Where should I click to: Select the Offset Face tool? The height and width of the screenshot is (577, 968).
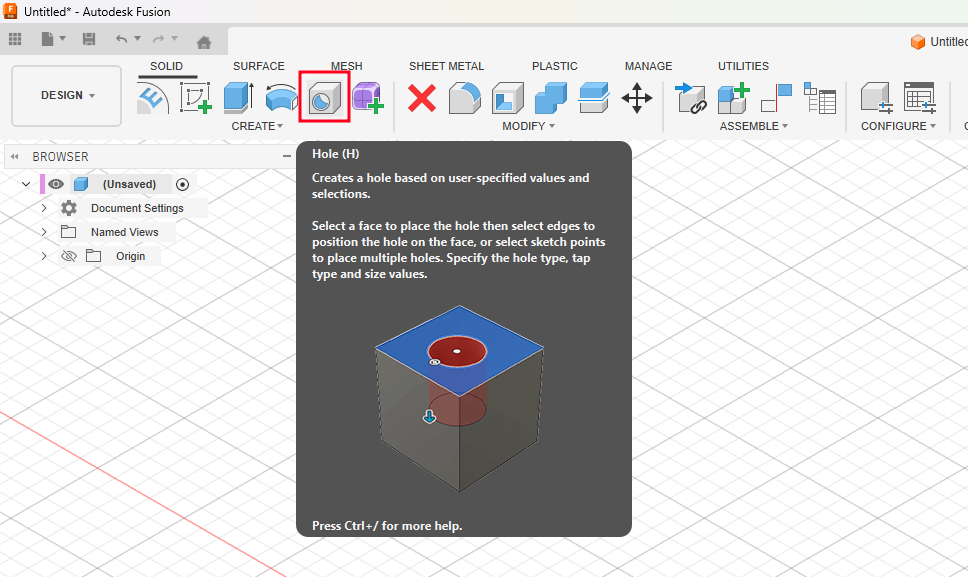coord(594,98)
